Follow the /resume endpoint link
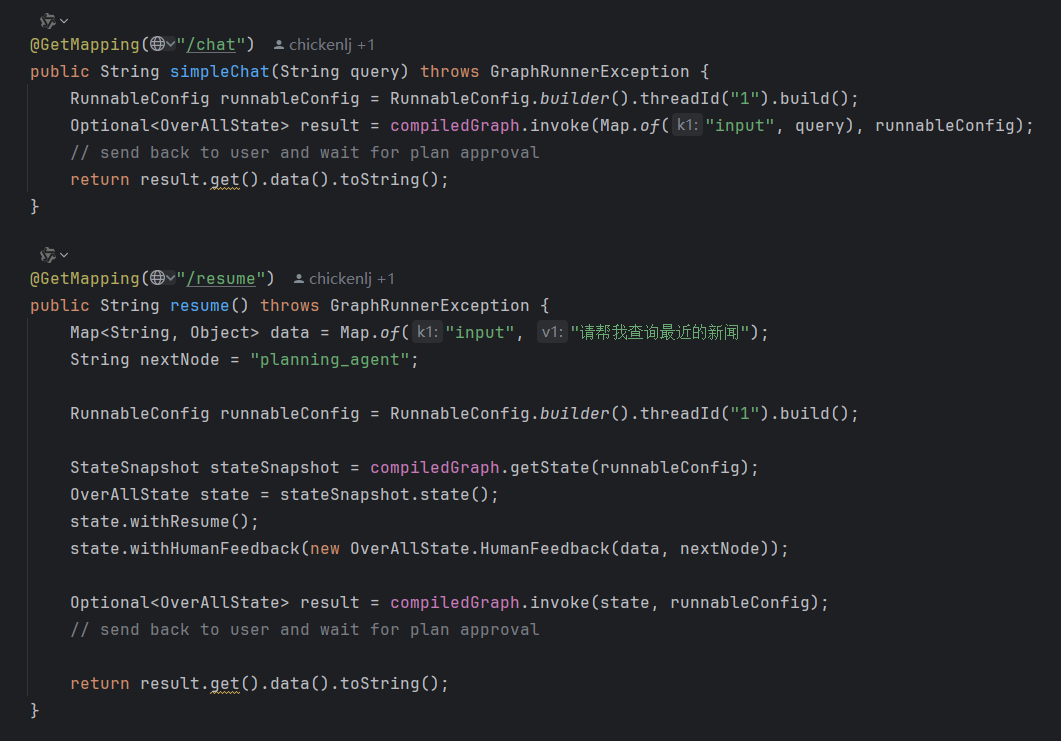The width and height of the screenshot is (1061, 741). point(221,279)
